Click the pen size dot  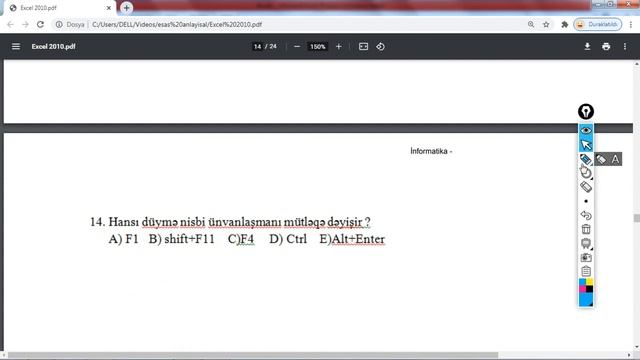pyautogui.click(x=586, y=201)
